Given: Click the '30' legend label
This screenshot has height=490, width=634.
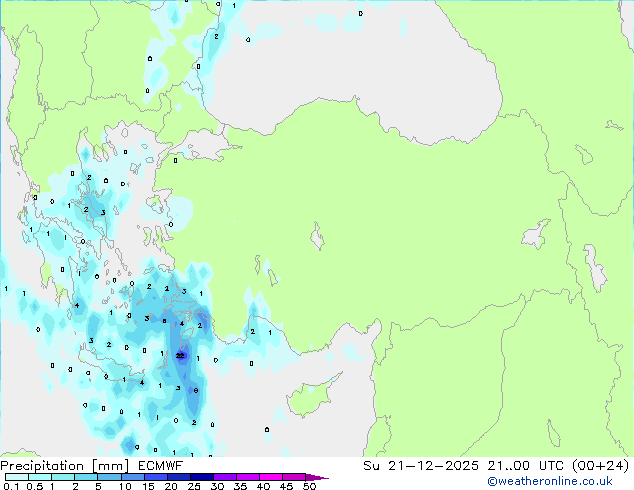Looking at the screenshot, I should click(218, 486).
